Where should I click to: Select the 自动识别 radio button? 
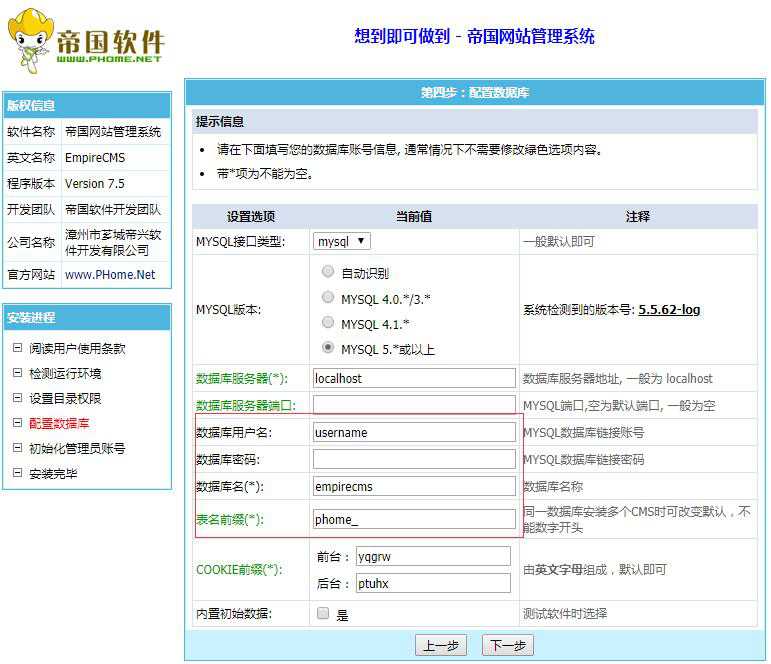(x=327, y=272)
